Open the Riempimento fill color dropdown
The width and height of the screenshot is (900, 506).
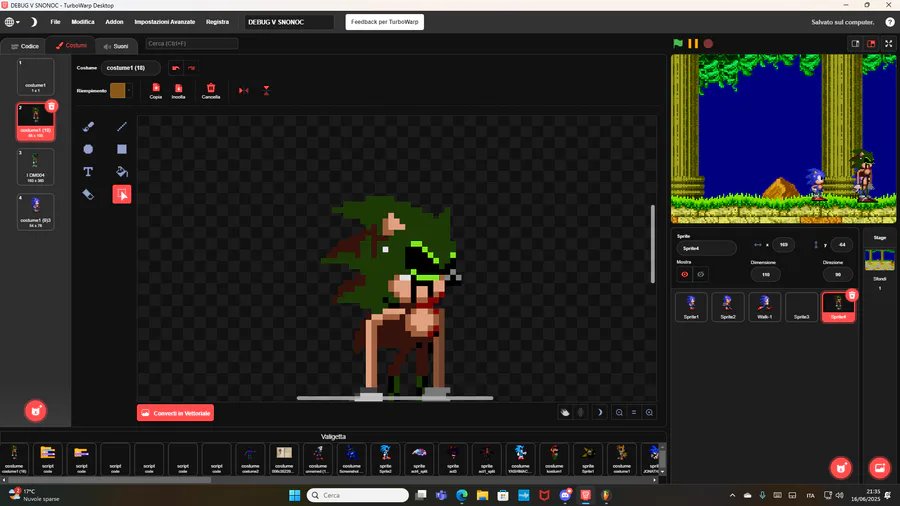pyautogui.click(x=129, y=91)
